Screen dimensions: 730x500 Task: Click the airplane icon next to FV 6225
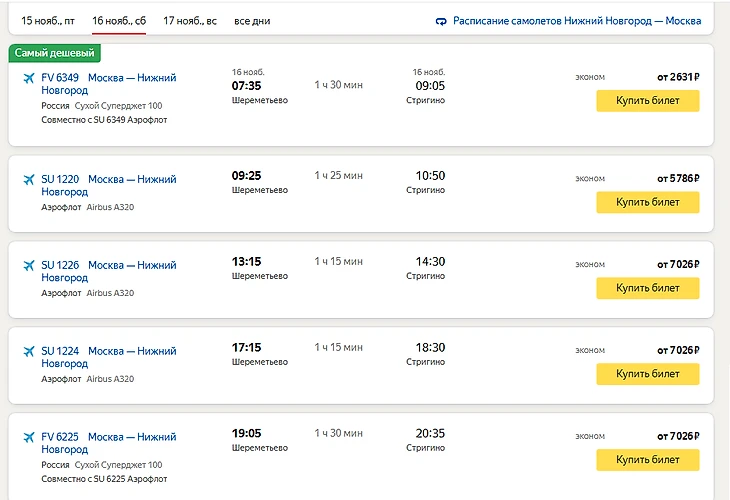coord(29,437)
